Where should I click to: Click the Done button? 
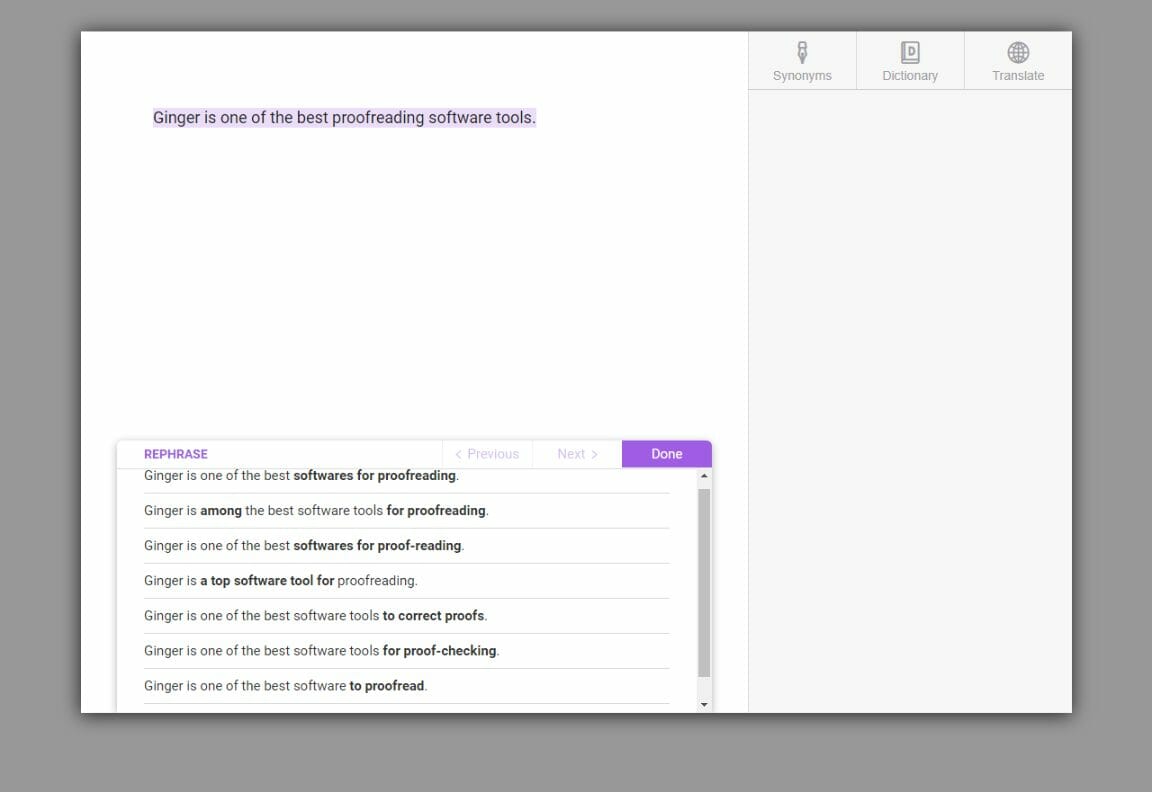pos(666,453)
